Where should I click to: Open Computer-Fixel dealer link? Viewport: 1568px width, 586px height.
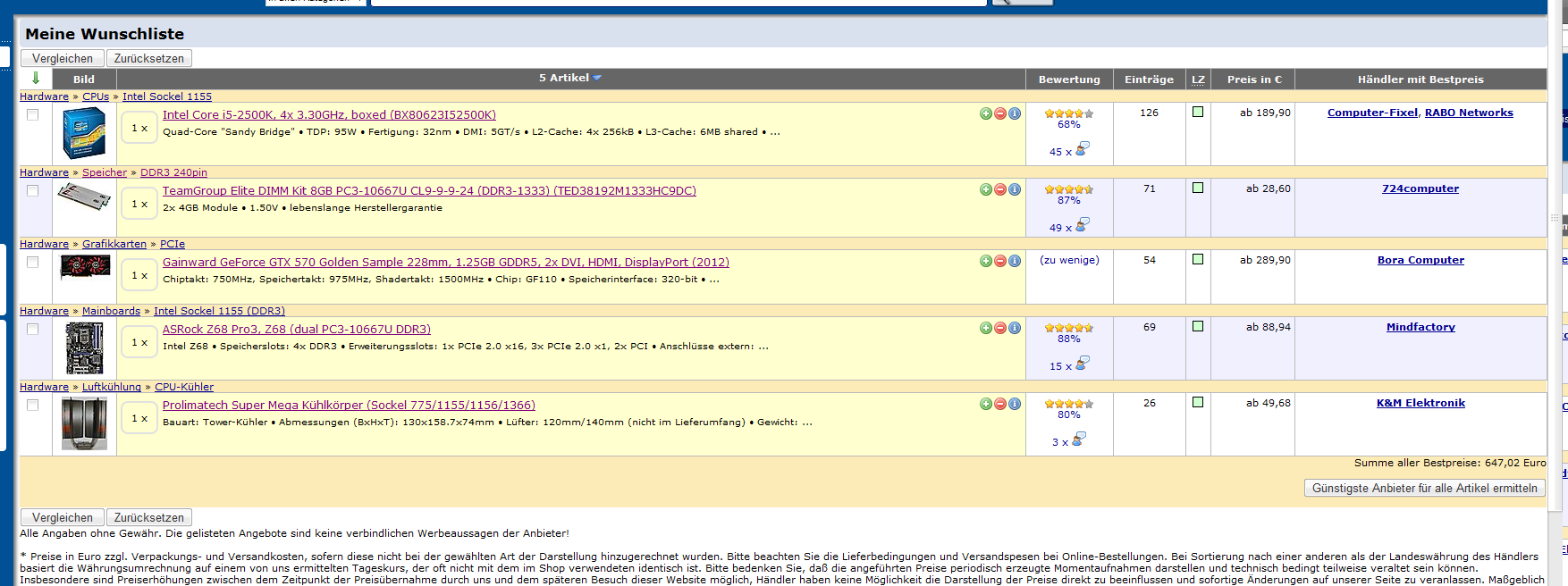[1372, 113]
